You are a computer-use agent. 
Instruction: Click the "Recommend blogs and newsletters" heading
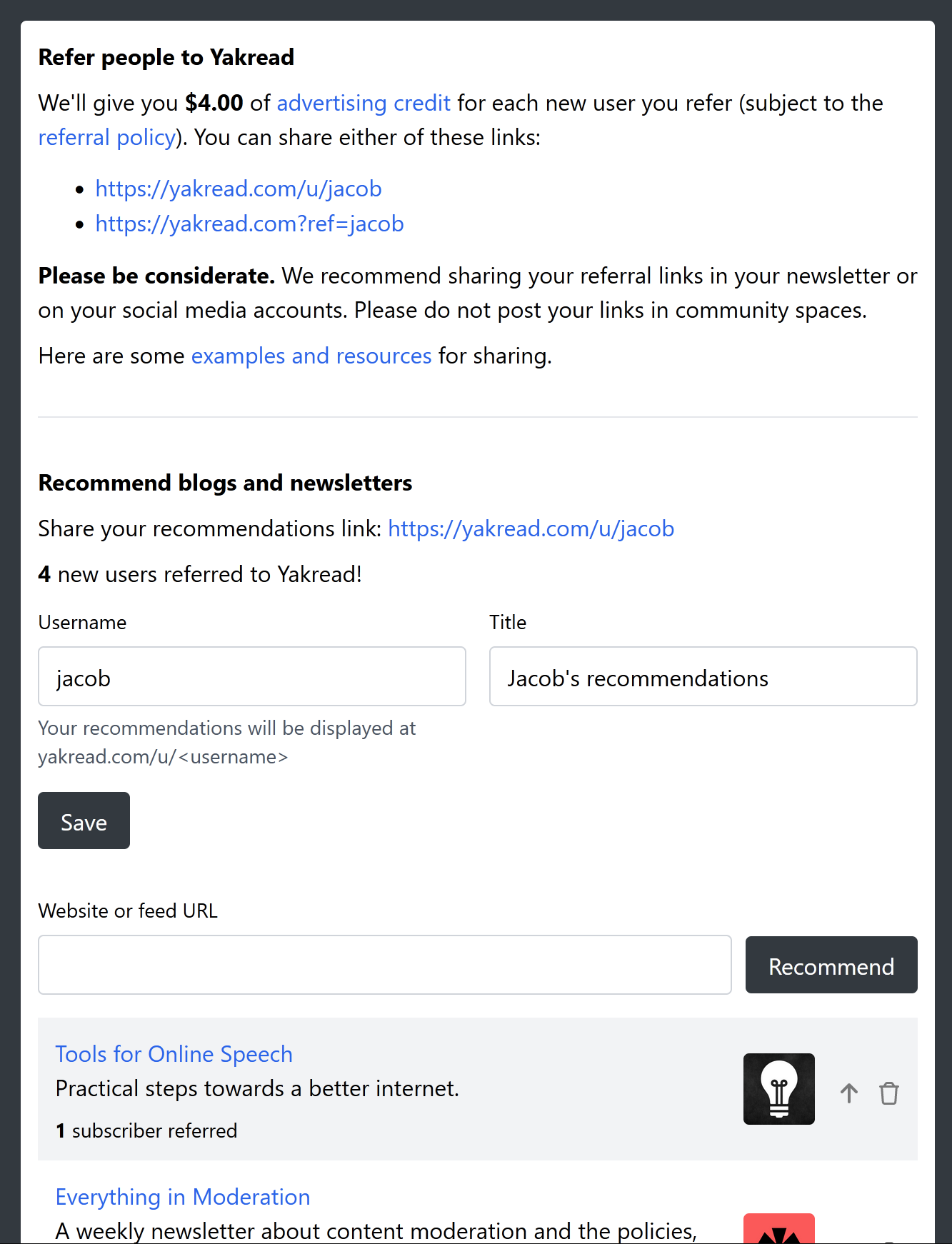[x=225, y=483]
